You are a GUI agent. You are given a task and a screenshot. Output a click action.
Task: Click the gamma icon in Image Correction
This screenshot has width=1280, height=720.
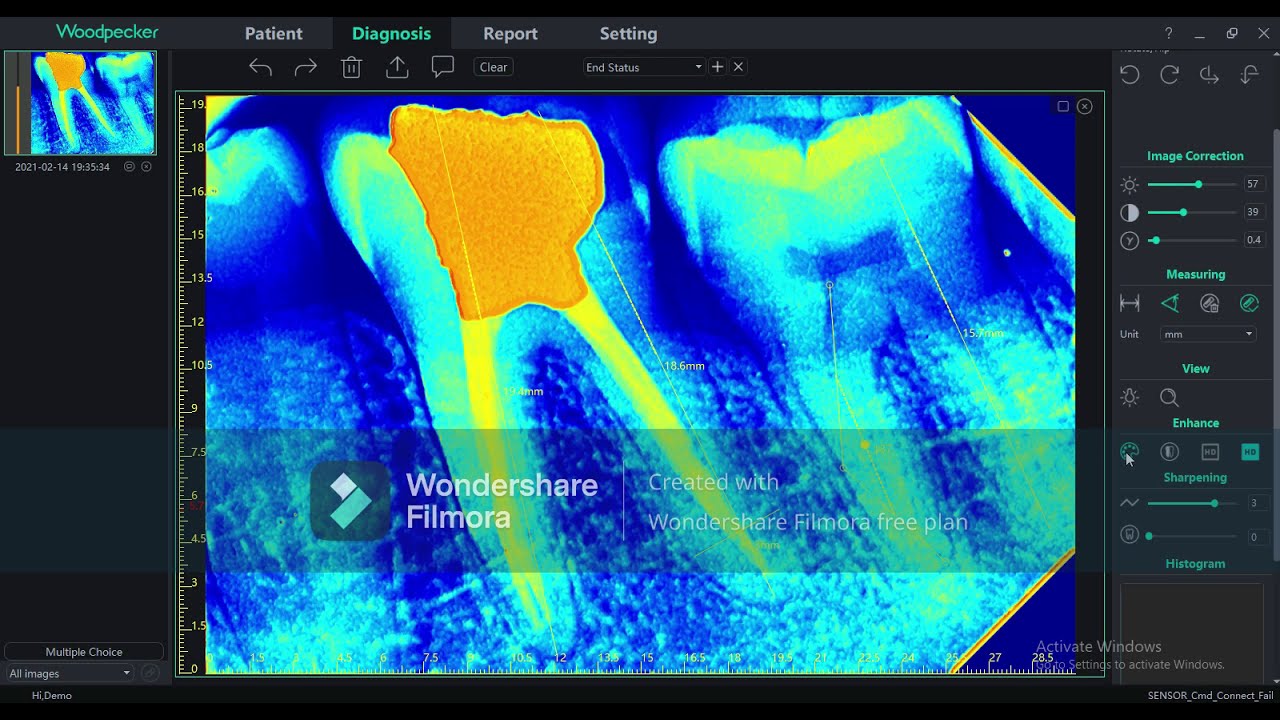click(1130, 240)
